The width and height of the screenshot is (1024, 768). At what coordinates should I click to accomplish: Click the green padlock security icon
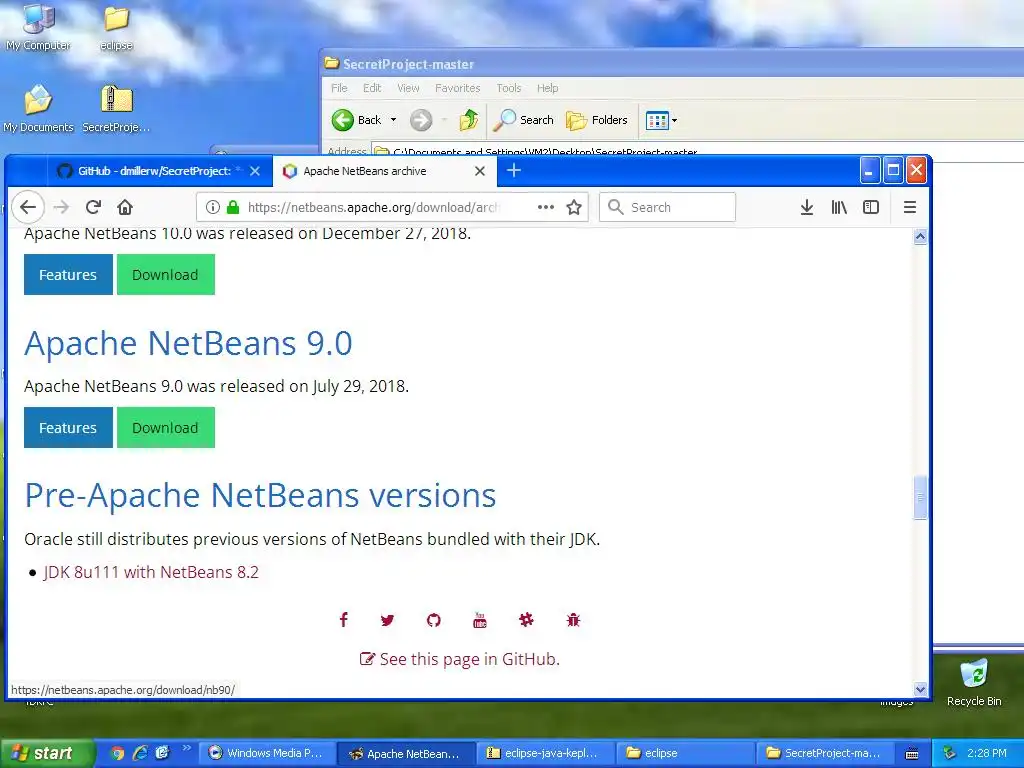point(232,207)
